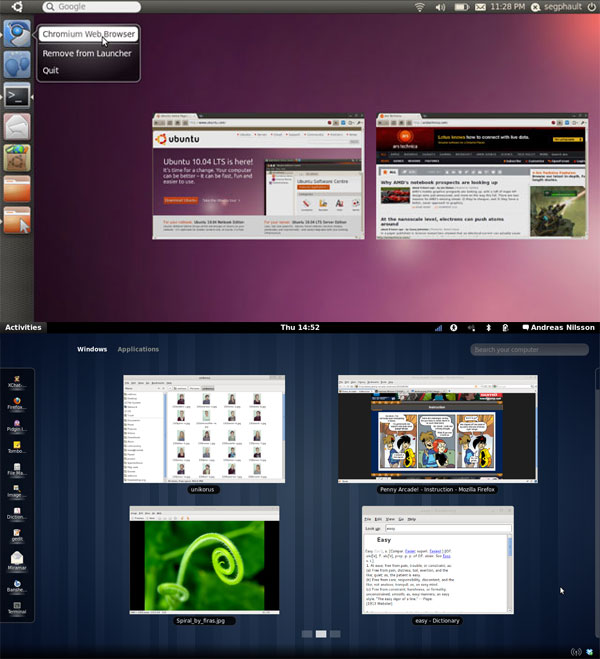
Task: Click the unikorus window label
Action: [203, 490]
